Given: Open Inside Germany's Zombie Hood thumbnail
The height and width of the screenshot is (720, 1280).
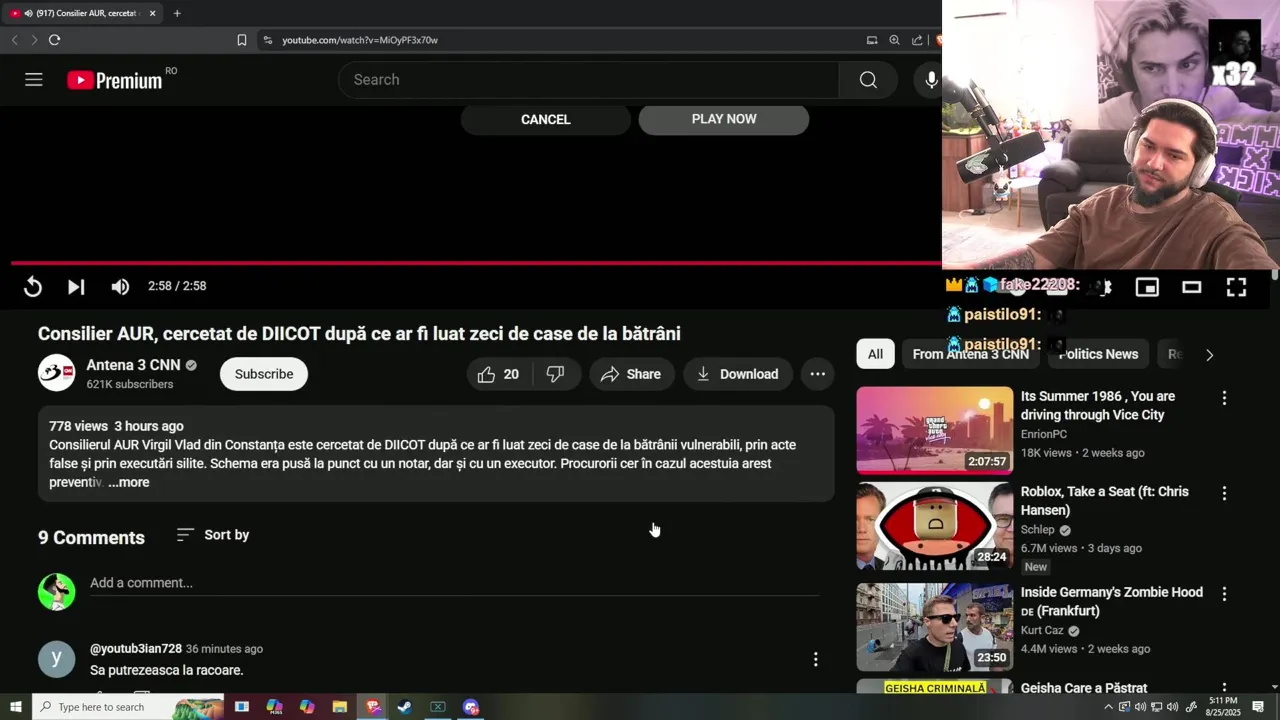Looking at the screenshot, I should pyautogui.click(x=934, y=627).
